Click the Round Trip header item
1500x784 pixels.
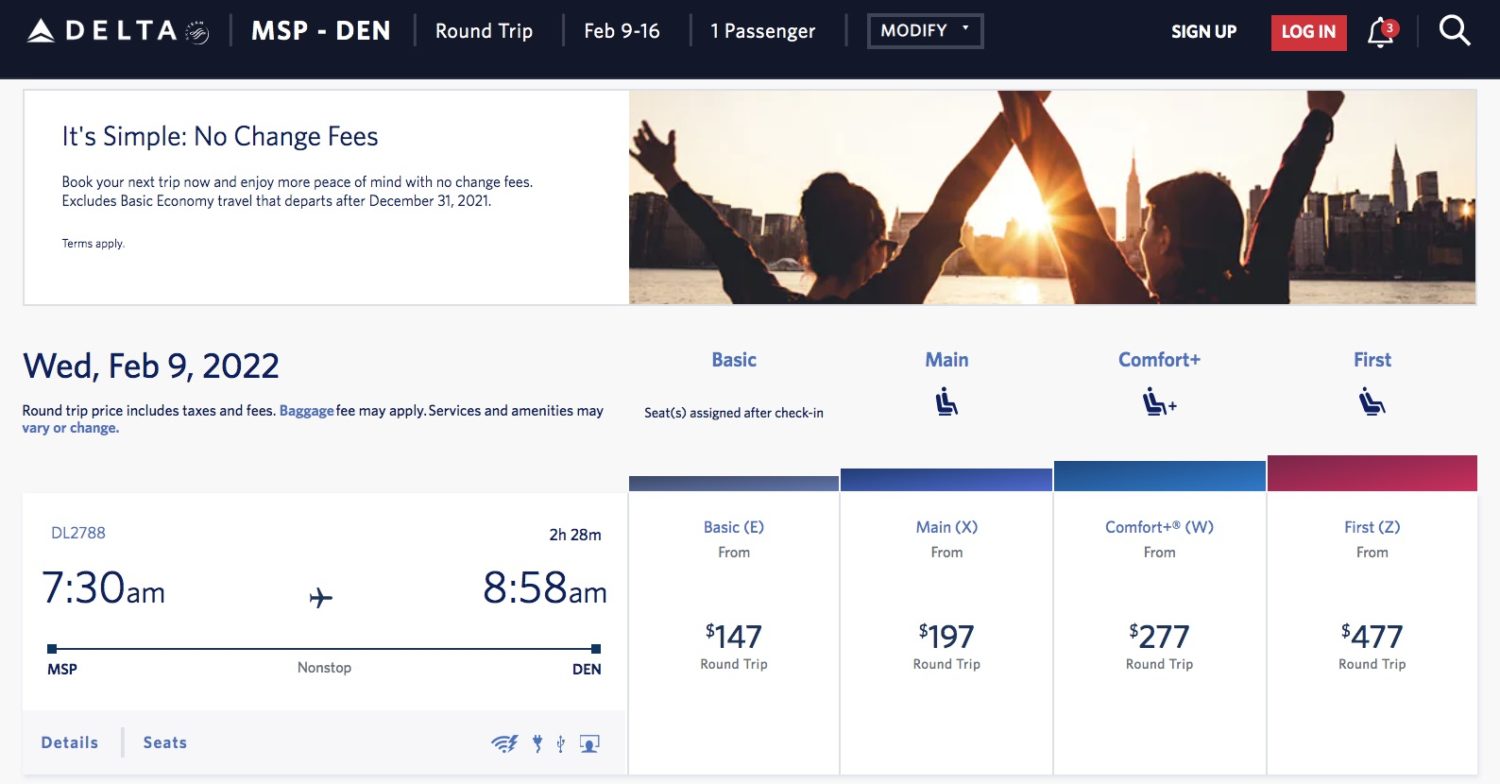click(484, 30)
